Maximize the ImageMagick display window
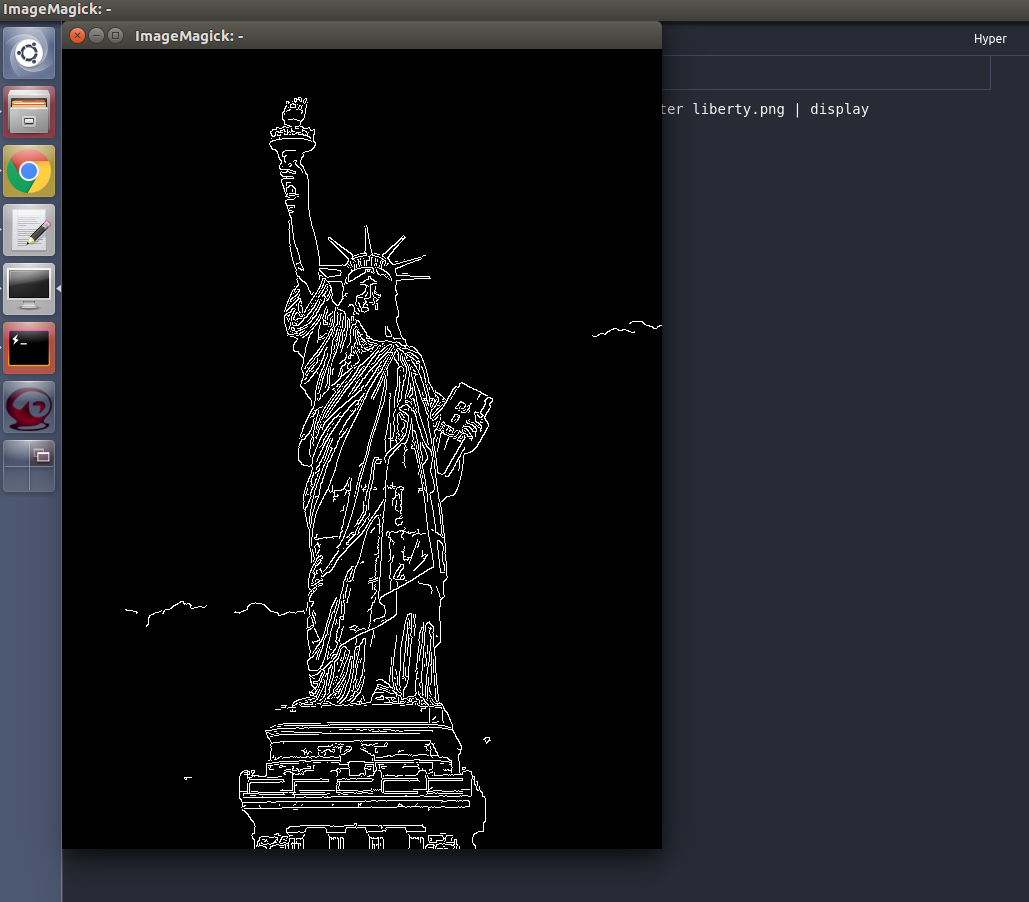This screenshot has height=902, width=1029. coord(116,36)
